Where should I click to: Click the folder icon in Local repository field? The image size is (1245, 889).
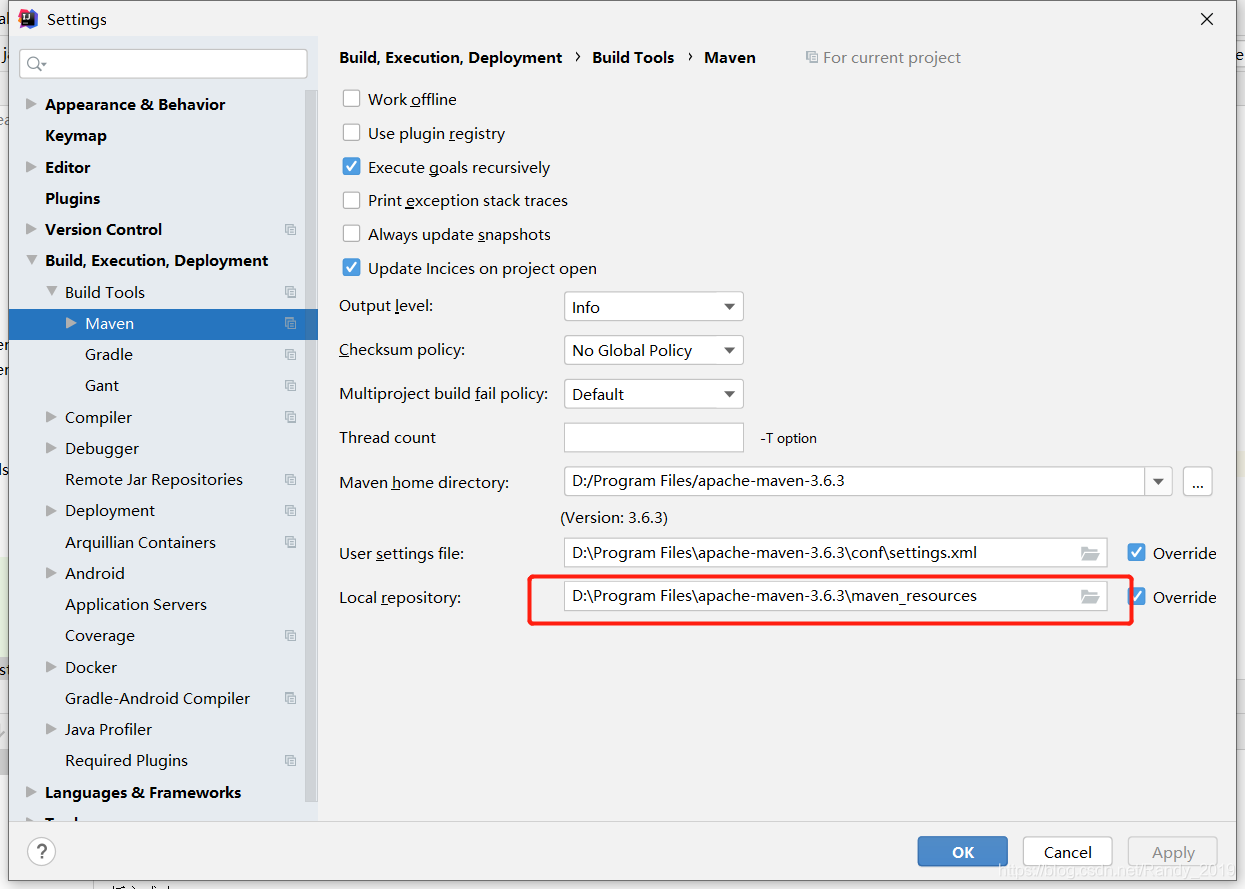1090,597
